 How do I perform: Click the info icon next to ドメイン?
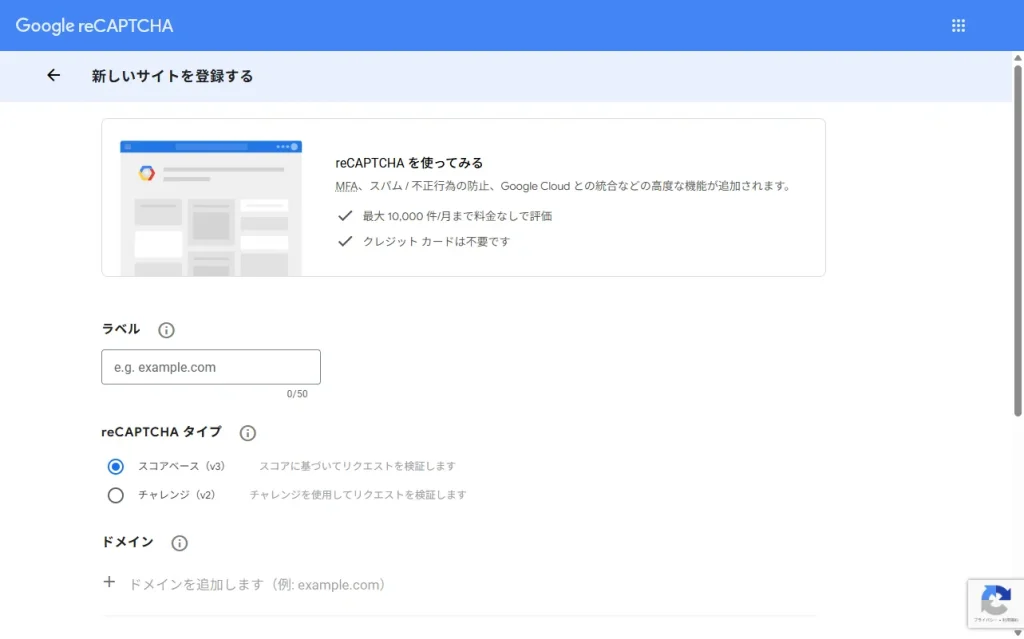pyautogui.click(x=180, y=543)
